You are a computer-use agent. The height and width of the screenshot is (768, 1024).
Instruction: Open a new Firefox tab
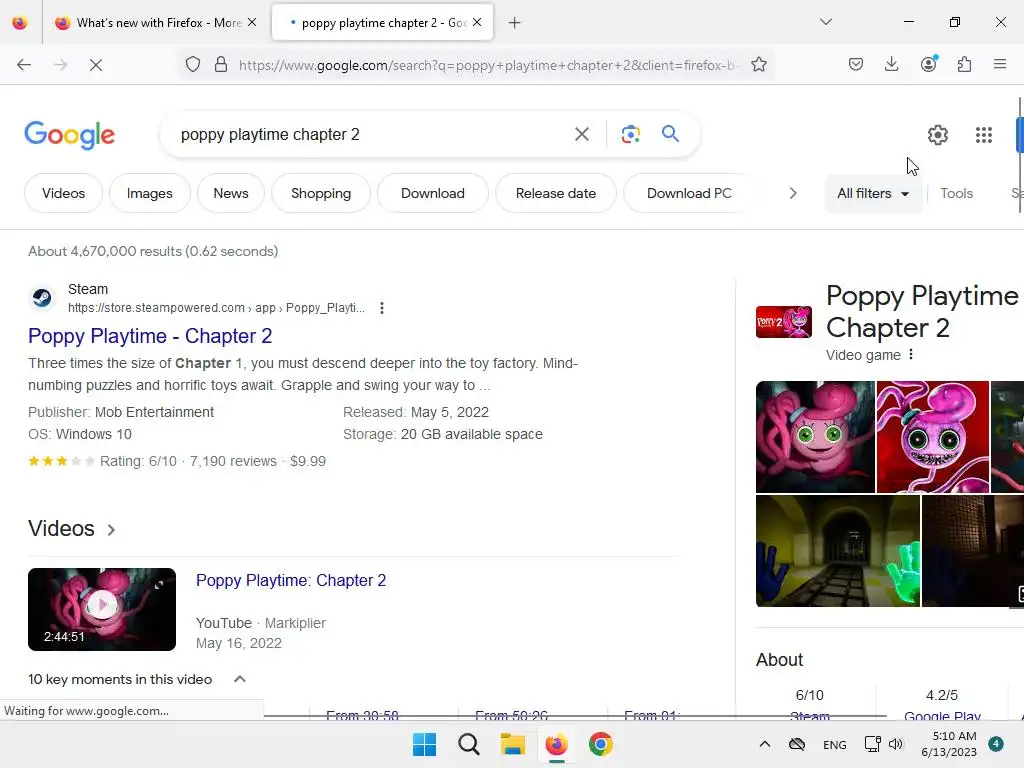click(514, 23)
